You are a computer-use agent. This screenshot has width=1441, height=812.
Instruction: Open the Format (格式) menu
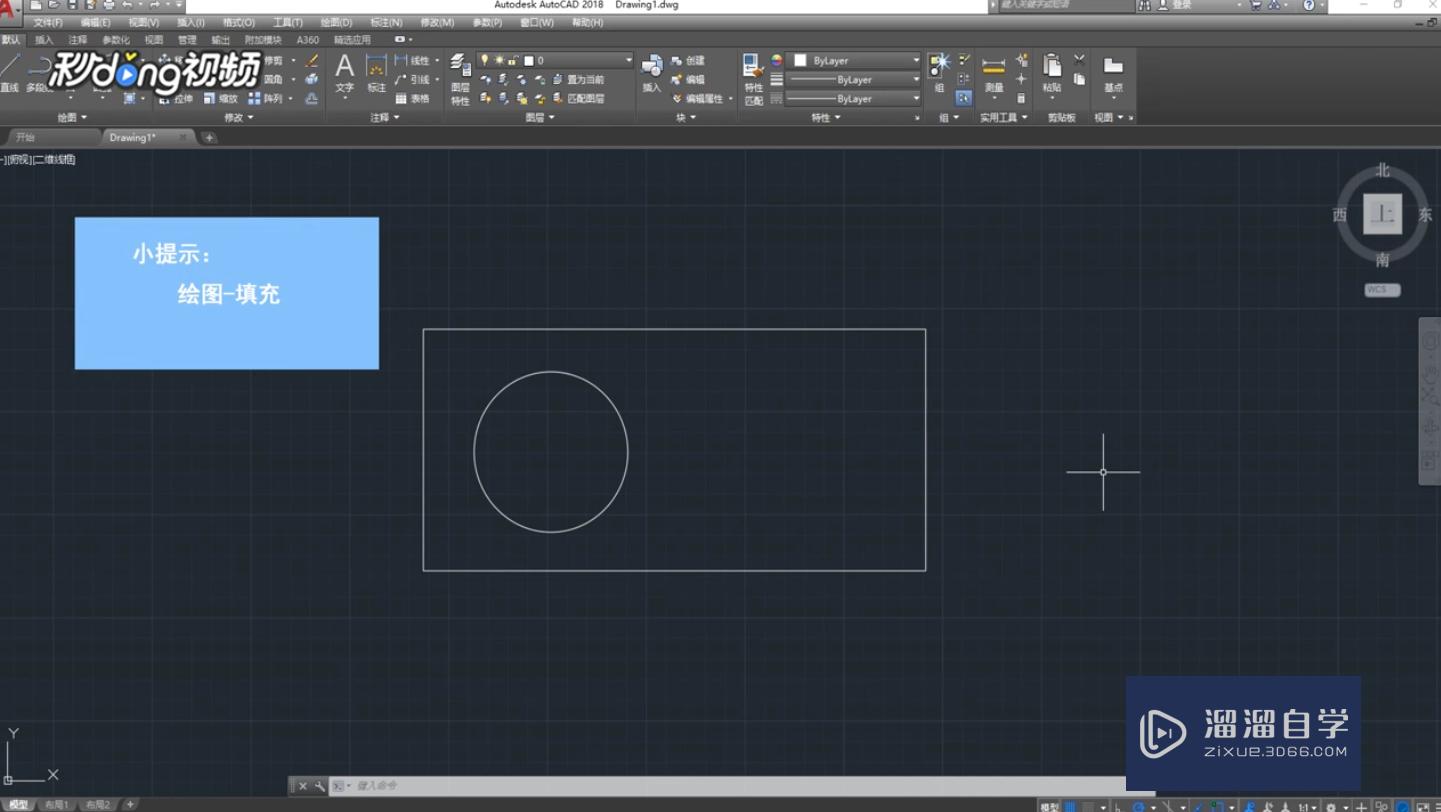pyautogui.click(x=238, y=22)
